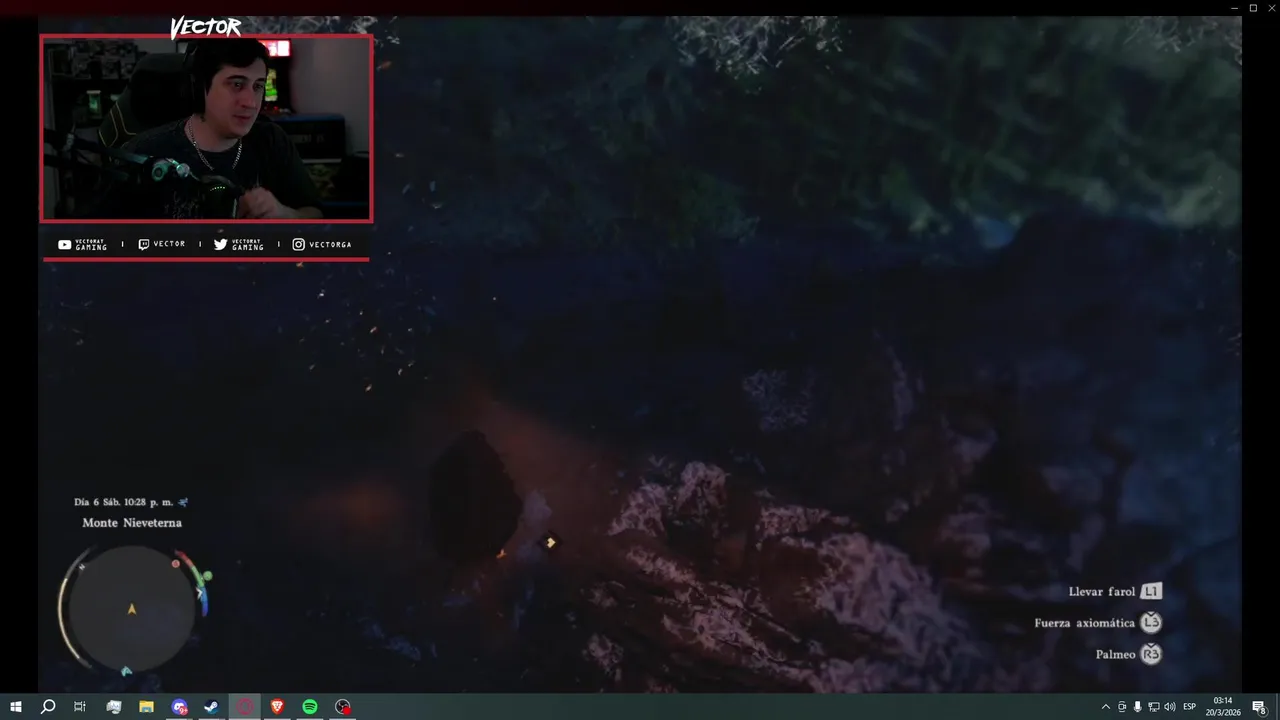This screenshot has width=1280, height=720.
Task: Select the active red circular app on taskbar
Action: (x=245, y=707)
